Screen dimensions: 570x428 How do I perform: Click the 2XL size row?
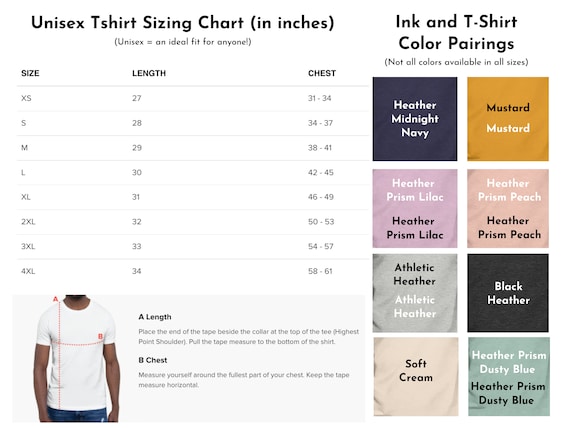click(x=193, y=221)
